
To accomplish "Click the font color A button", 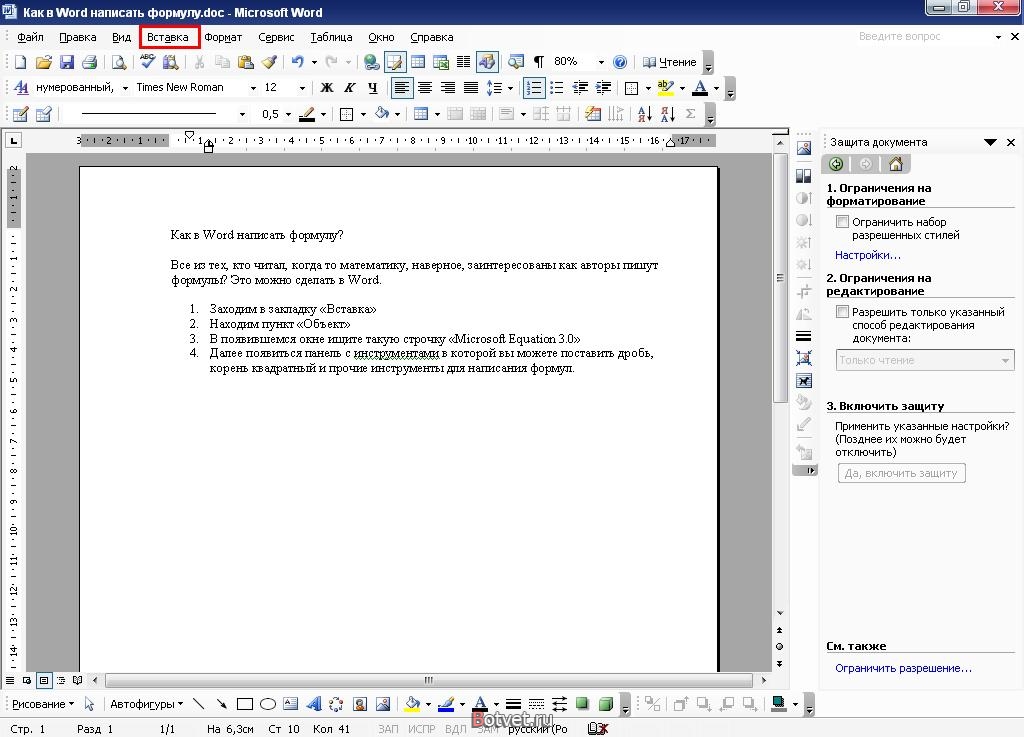I will (700, 87).
